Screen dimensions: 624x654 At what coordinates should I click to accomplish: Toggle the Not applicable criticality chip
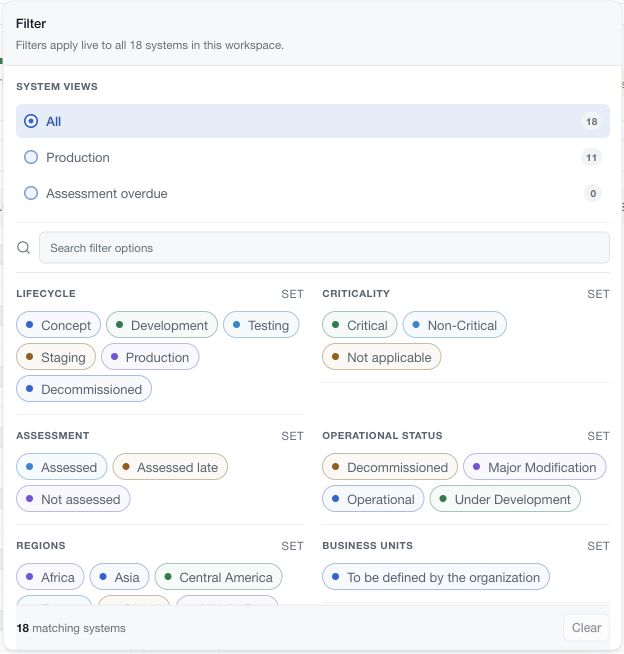[x=382, y=357]
